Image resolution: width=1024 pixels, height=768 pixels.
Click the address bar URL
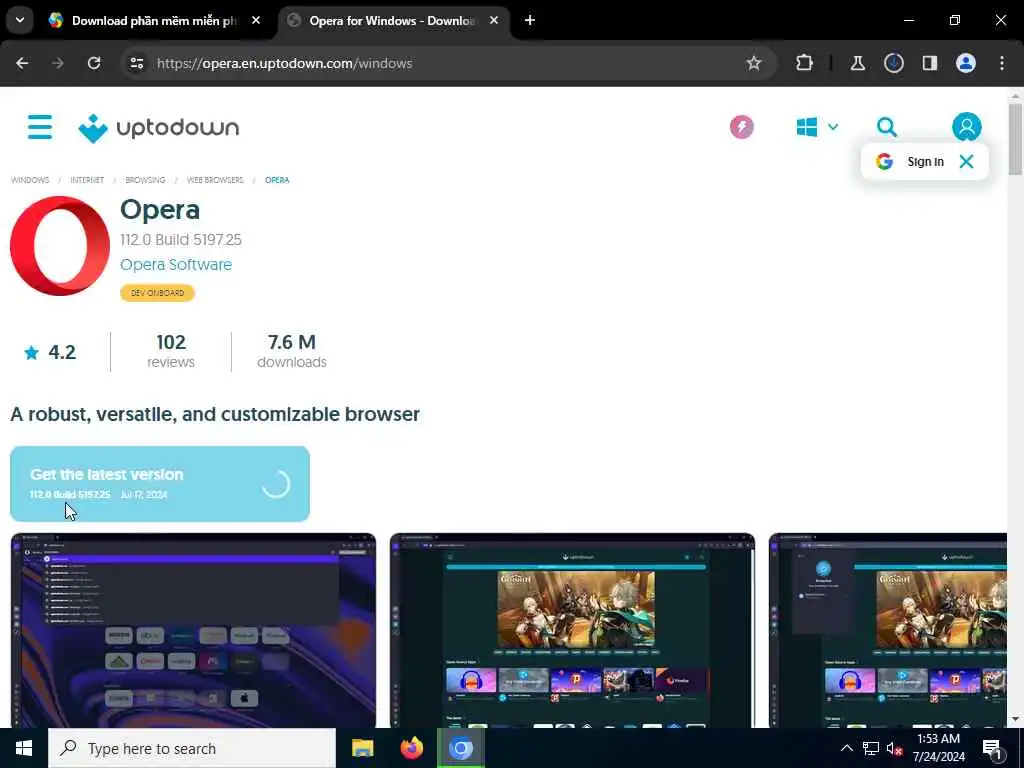pos(285,63)
